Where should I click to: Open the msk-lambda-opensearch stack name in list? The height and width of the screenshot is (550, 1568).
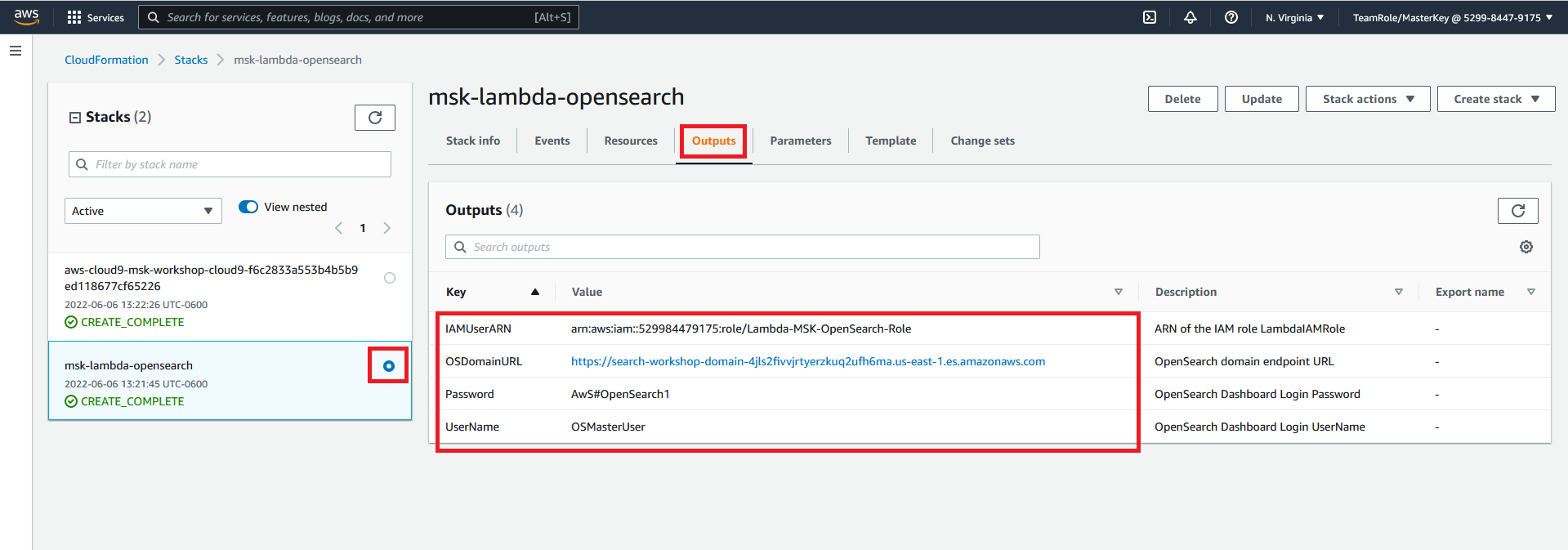[x=128, y=365]
